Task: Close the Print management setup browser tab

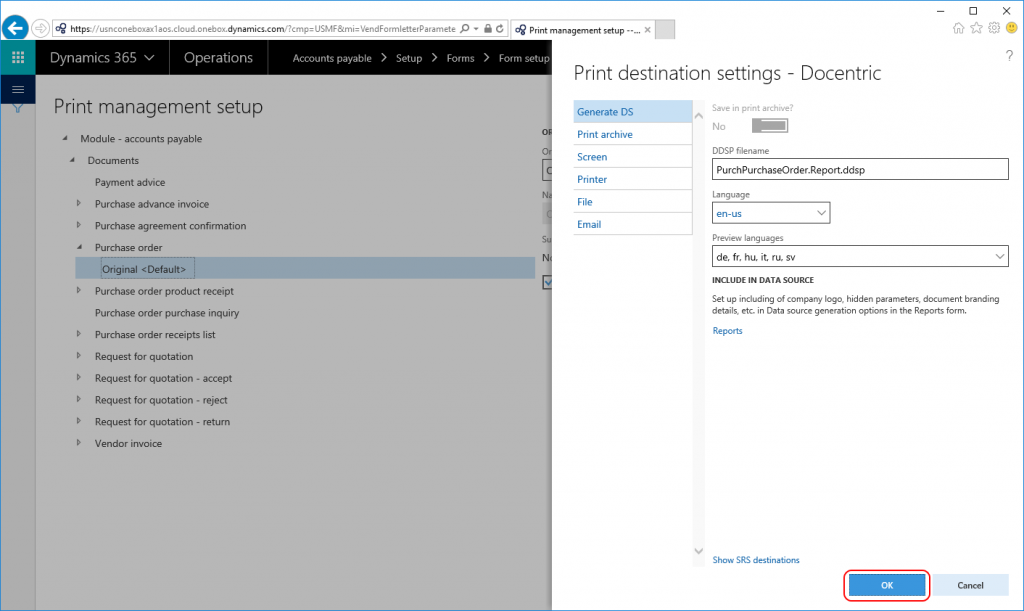Action: click(x=647, y=29)
